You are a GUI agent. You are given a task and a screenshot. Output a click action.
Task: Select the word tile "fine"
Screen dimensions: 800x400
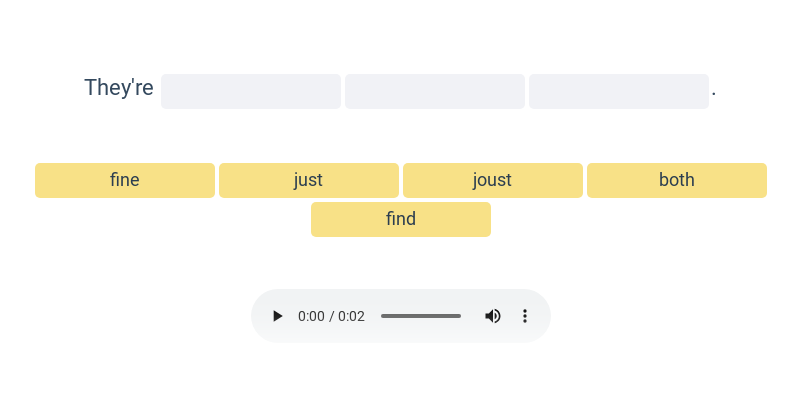(125, 180)
